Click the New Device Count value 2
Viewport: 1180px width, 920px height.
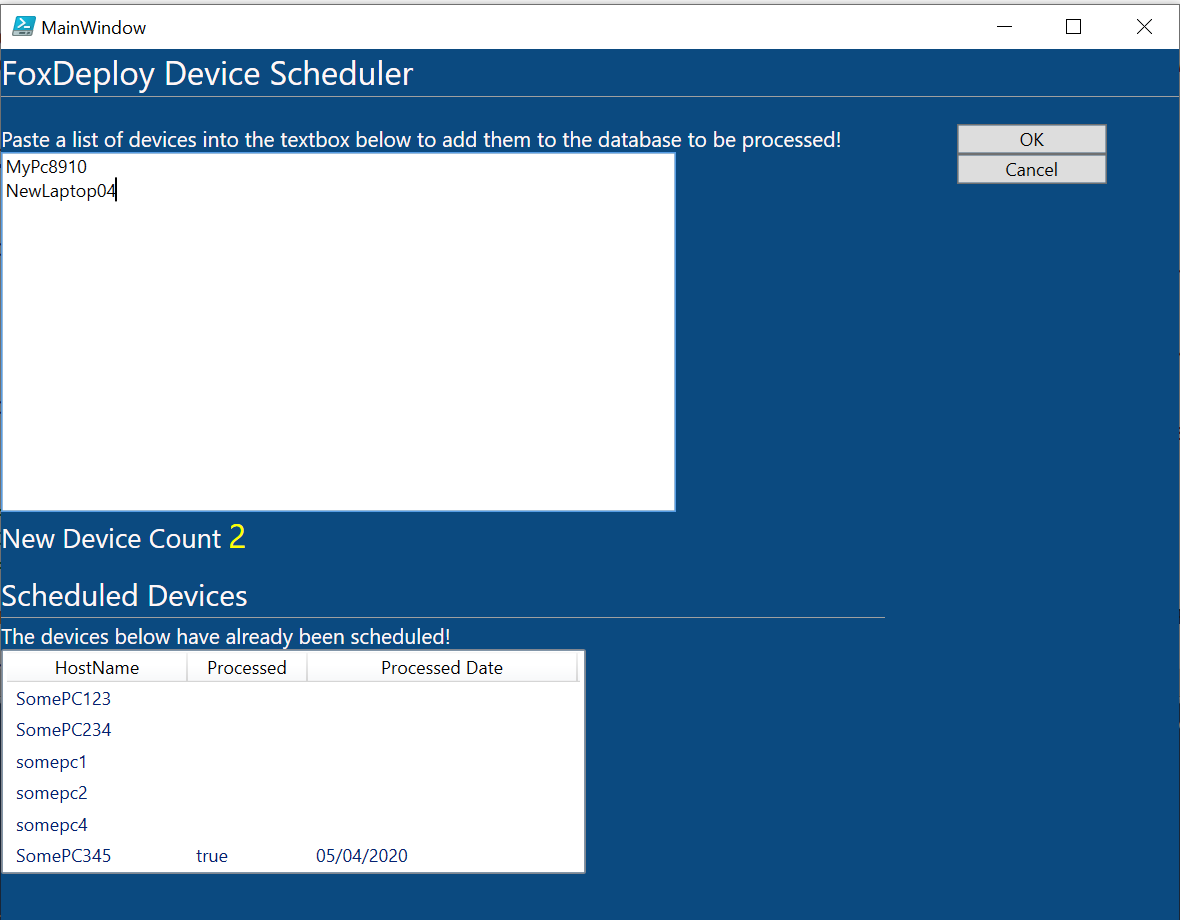[x=237, y=537]
